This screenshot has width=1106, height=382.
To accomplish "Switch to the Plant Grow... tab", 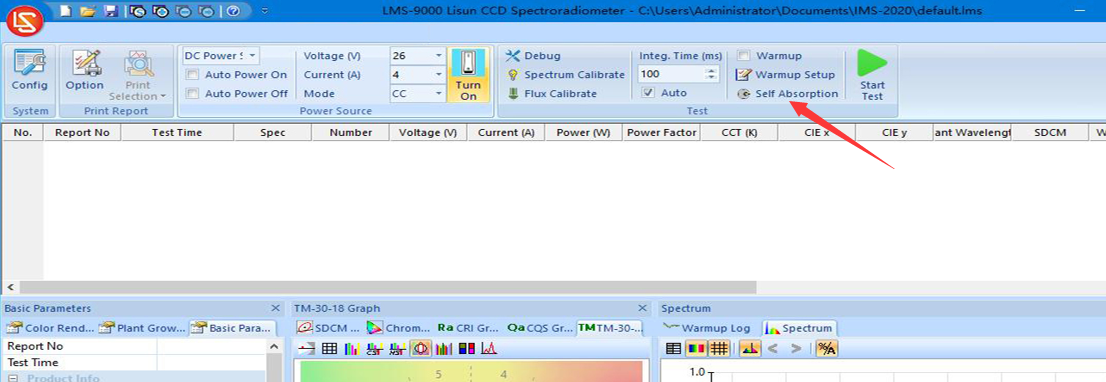I will [x=143, y=328].
